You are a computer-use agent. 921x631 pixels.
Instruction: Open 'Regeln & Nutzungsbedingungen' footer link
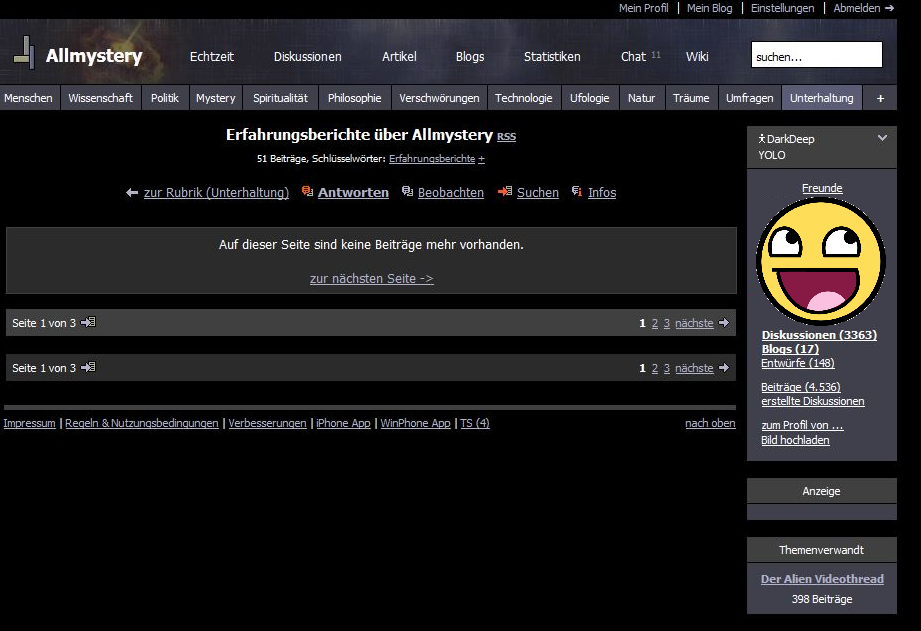(142, 423)
